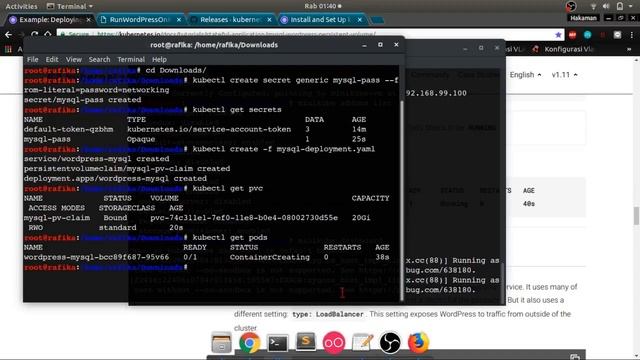Open the Files manager dock icon
Screen dimensions: 640x360
point(222,342)
